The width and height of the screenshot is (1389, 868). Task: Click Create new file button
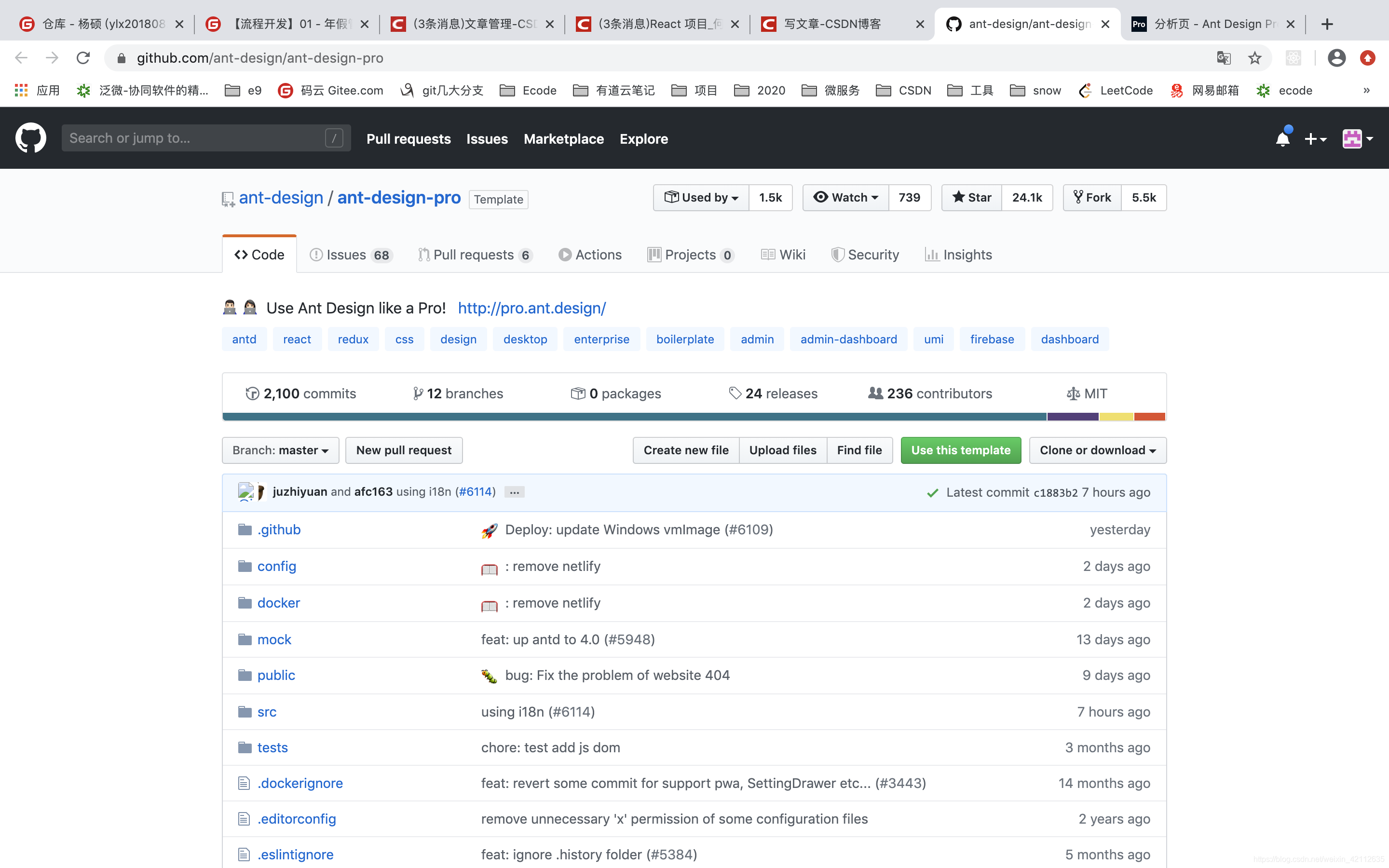(686, 450)
